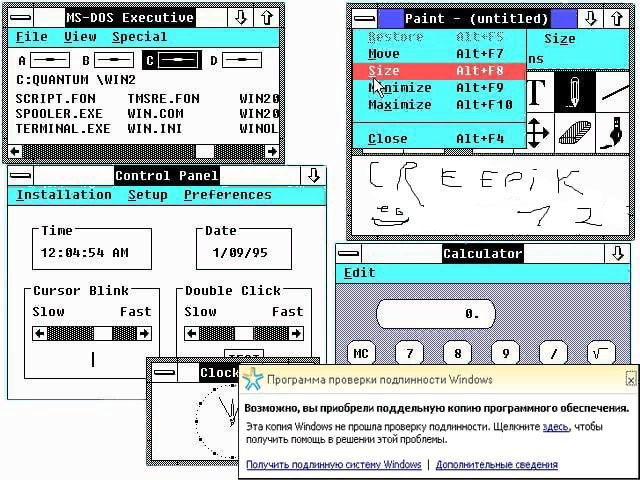The width and height of the screenshot is (640, 480).
Task: Click calculator key 7
Action: tap(409, 353)
